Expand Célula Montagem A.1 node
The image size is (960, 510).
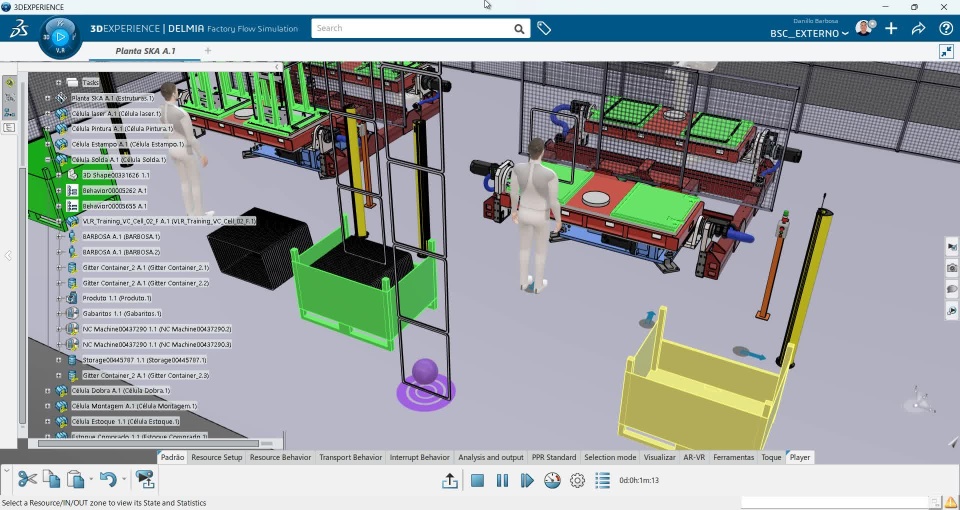click(x=48, y=405)
